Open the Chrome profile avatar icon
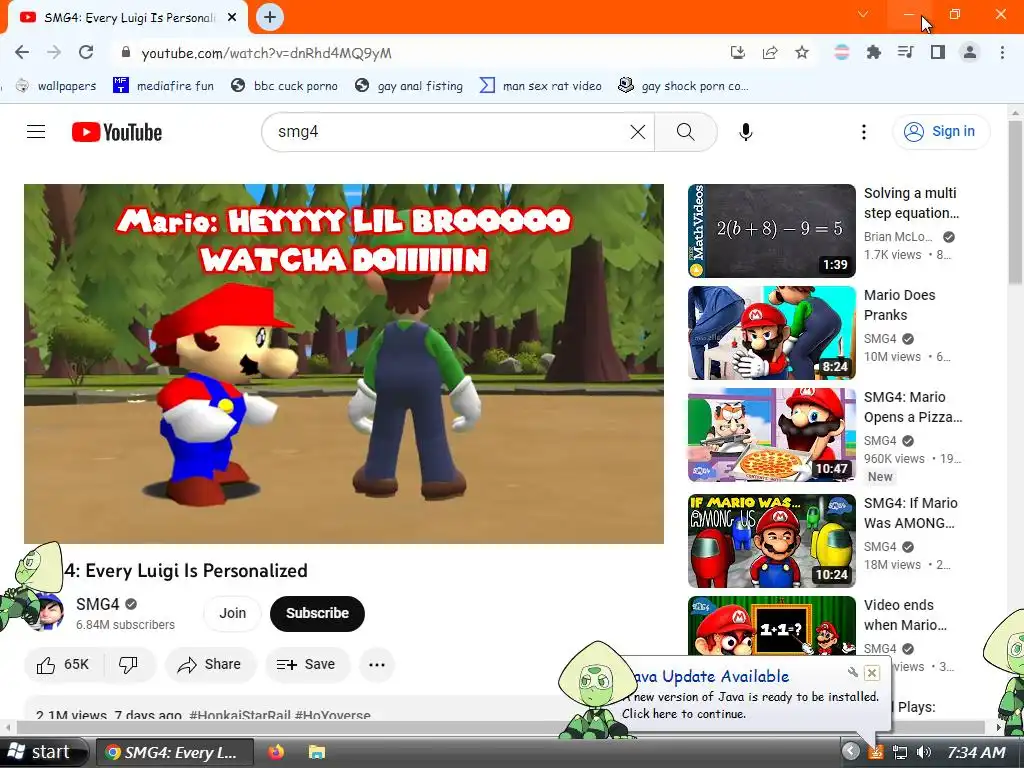The image size is (1024, 768). [970, 53]
